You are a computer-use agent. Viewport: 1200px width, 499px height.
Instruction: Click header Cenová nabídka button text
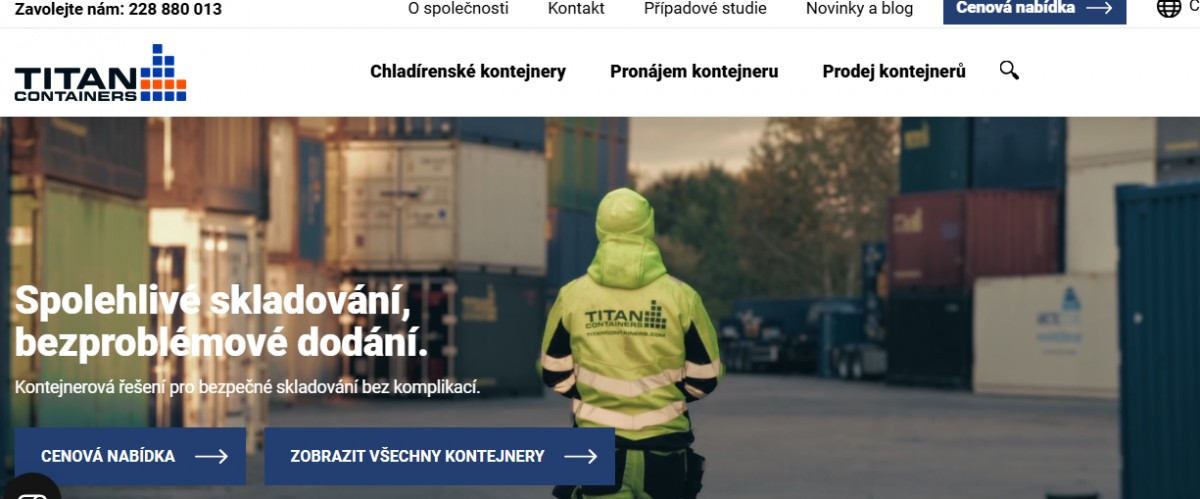1015,8
